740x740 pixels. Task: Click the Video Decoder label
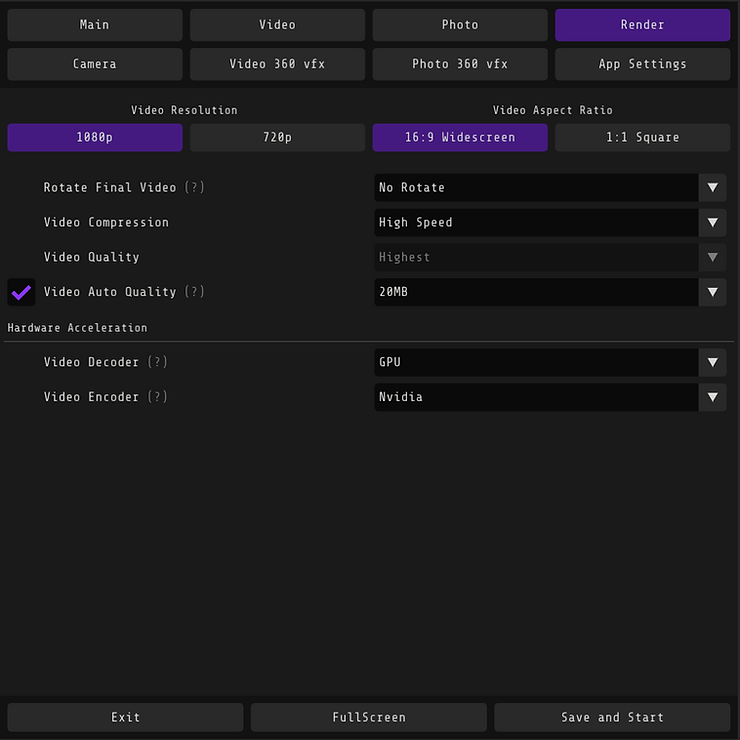[92, 362]
